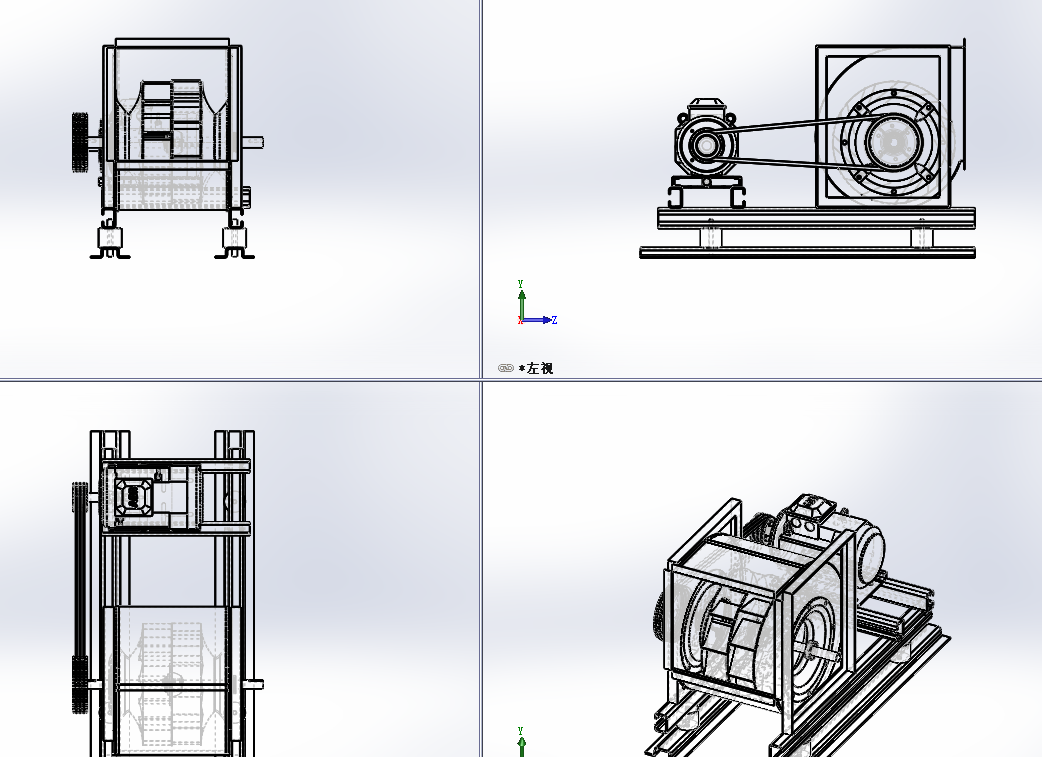The height and width of the screenshot is (757, 1042).
Task: Select the base frame rail in the left view
Action: (817, 218)
